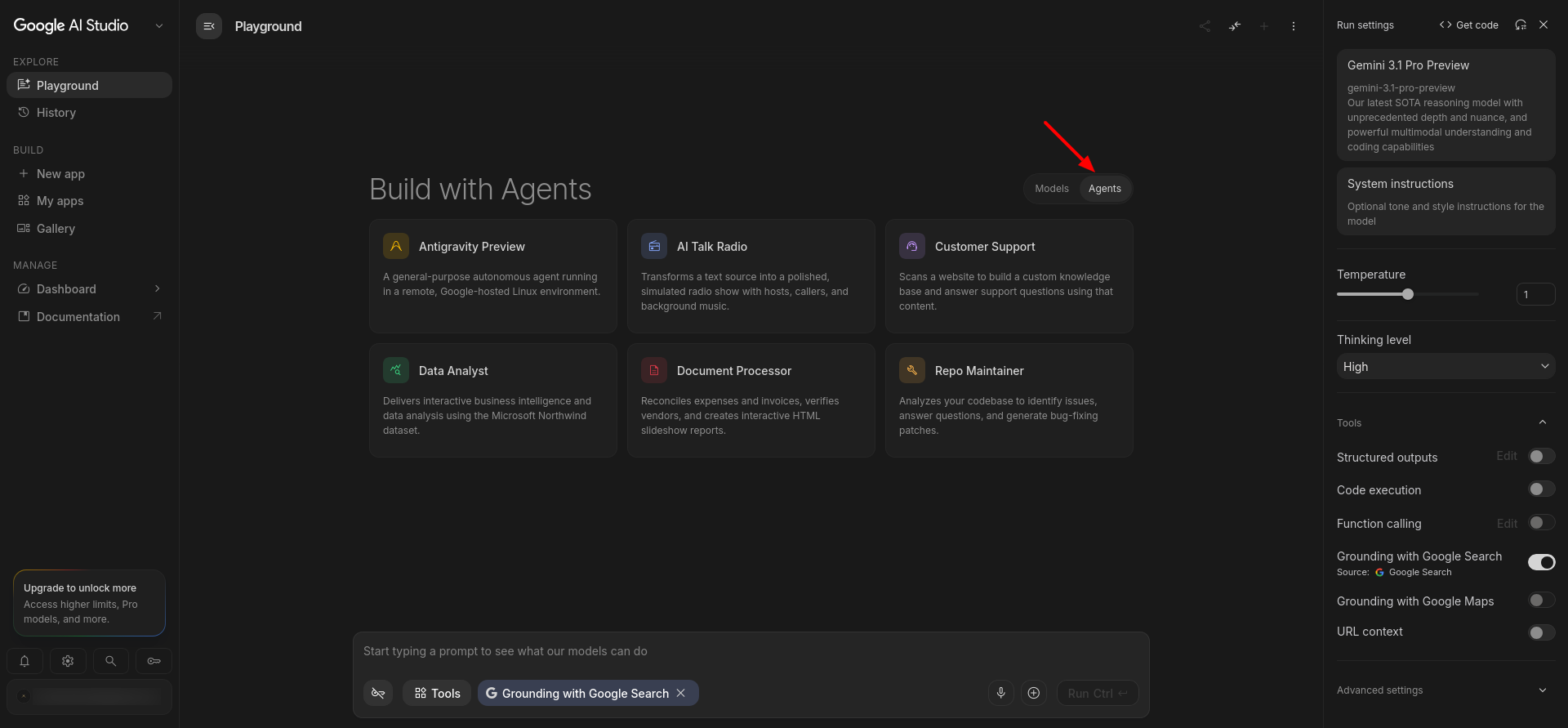Click the Document Processor agent icon
Image resolution: width=1568 pixels, height=728 pixels.
point(654,370)
